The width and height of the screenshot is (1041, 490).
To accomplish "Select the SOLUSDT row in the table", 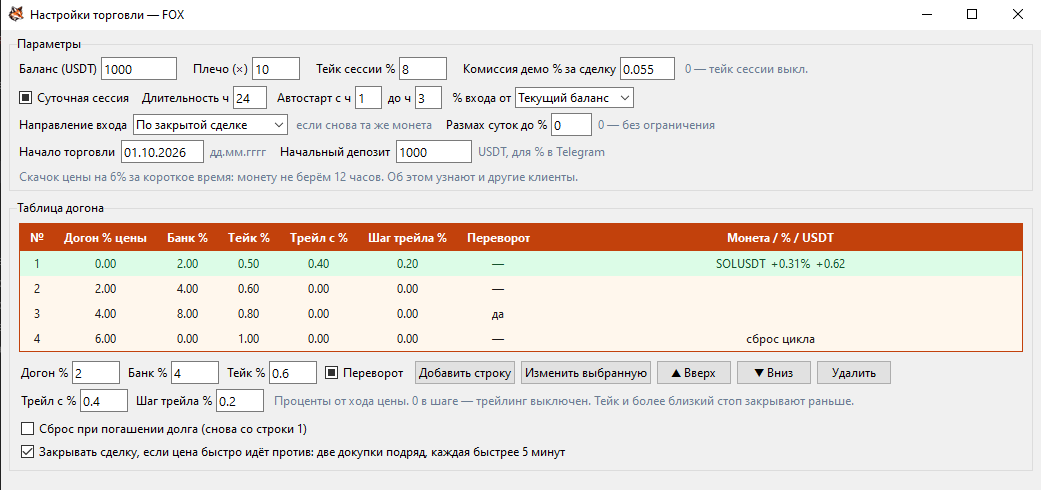I will tap(522, 264).
